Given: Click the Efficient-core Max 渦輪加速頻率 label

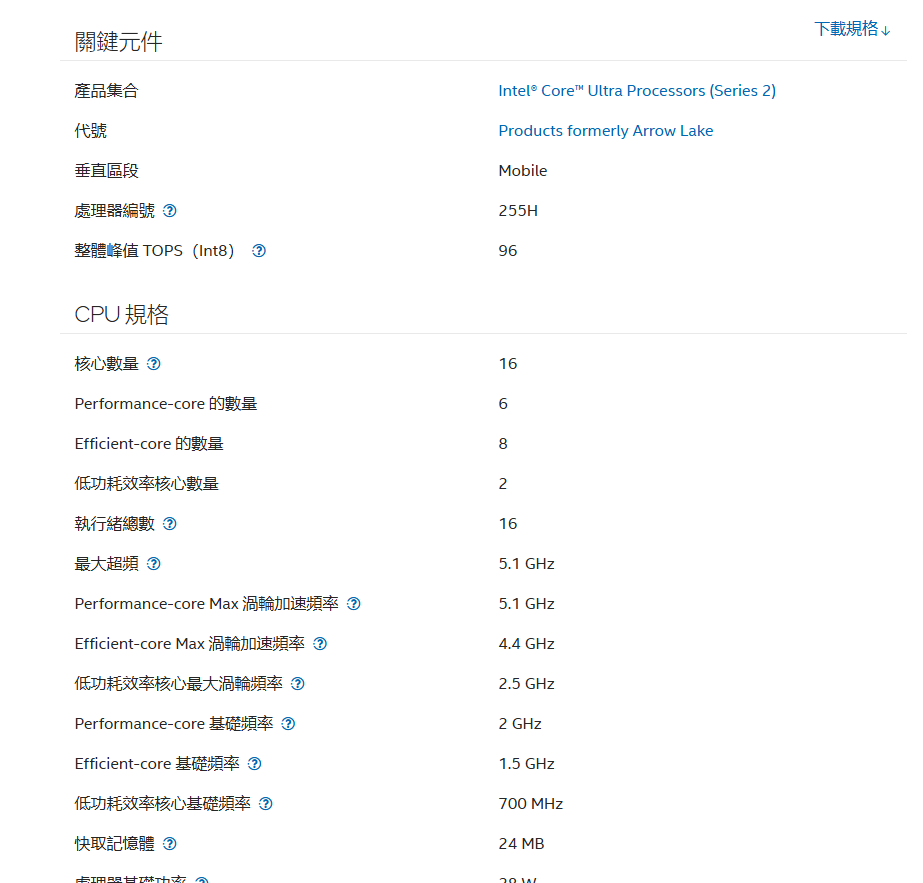Looking at the screenshot, I should [190, 644].
